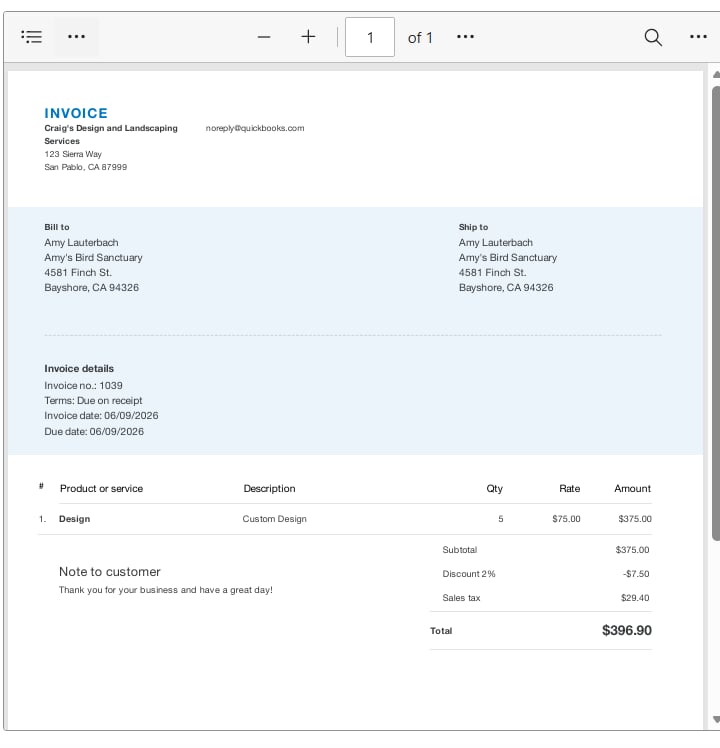Open the ellipsis menu after 'of 1'

(x=465, y=37)
